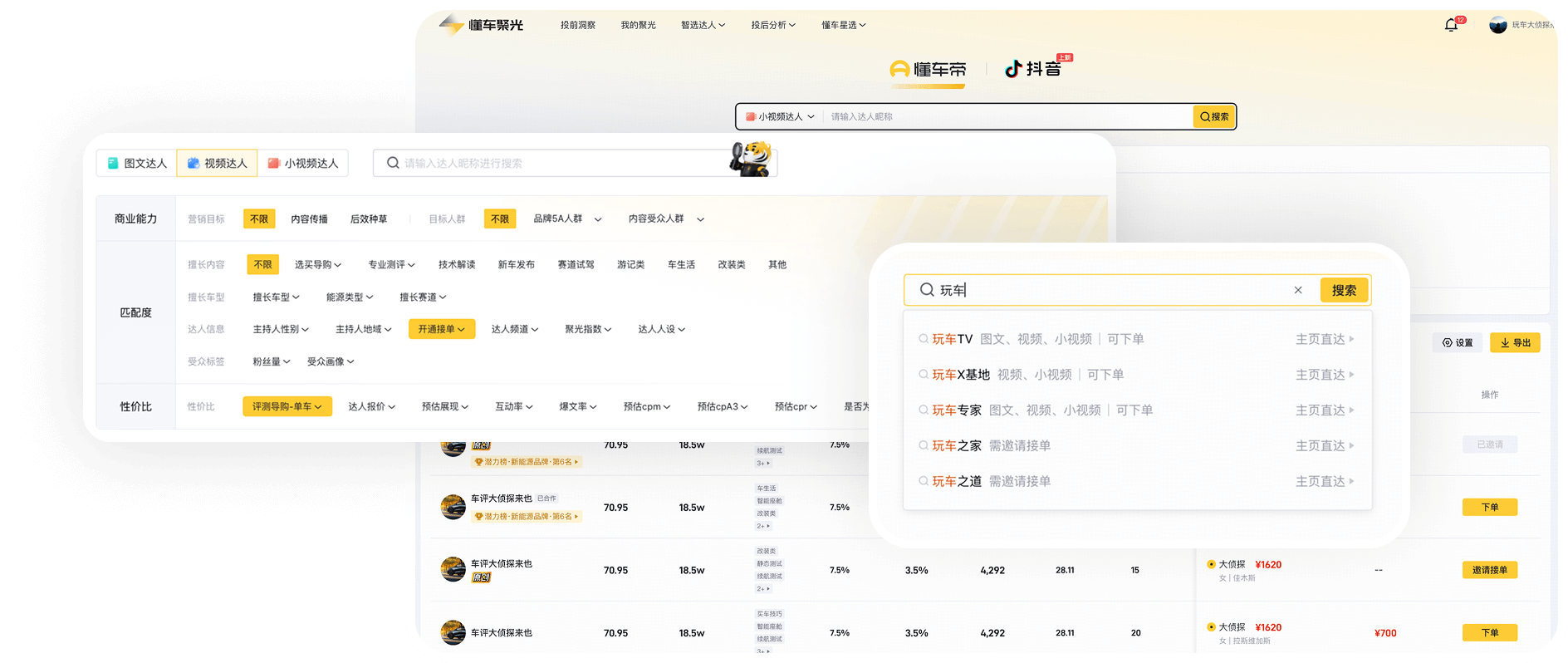Viewport: 1568px width, 663px height.
Task: Select the 抖音 platform logo
Action: pyautogui.click(x=1033, y=69)
